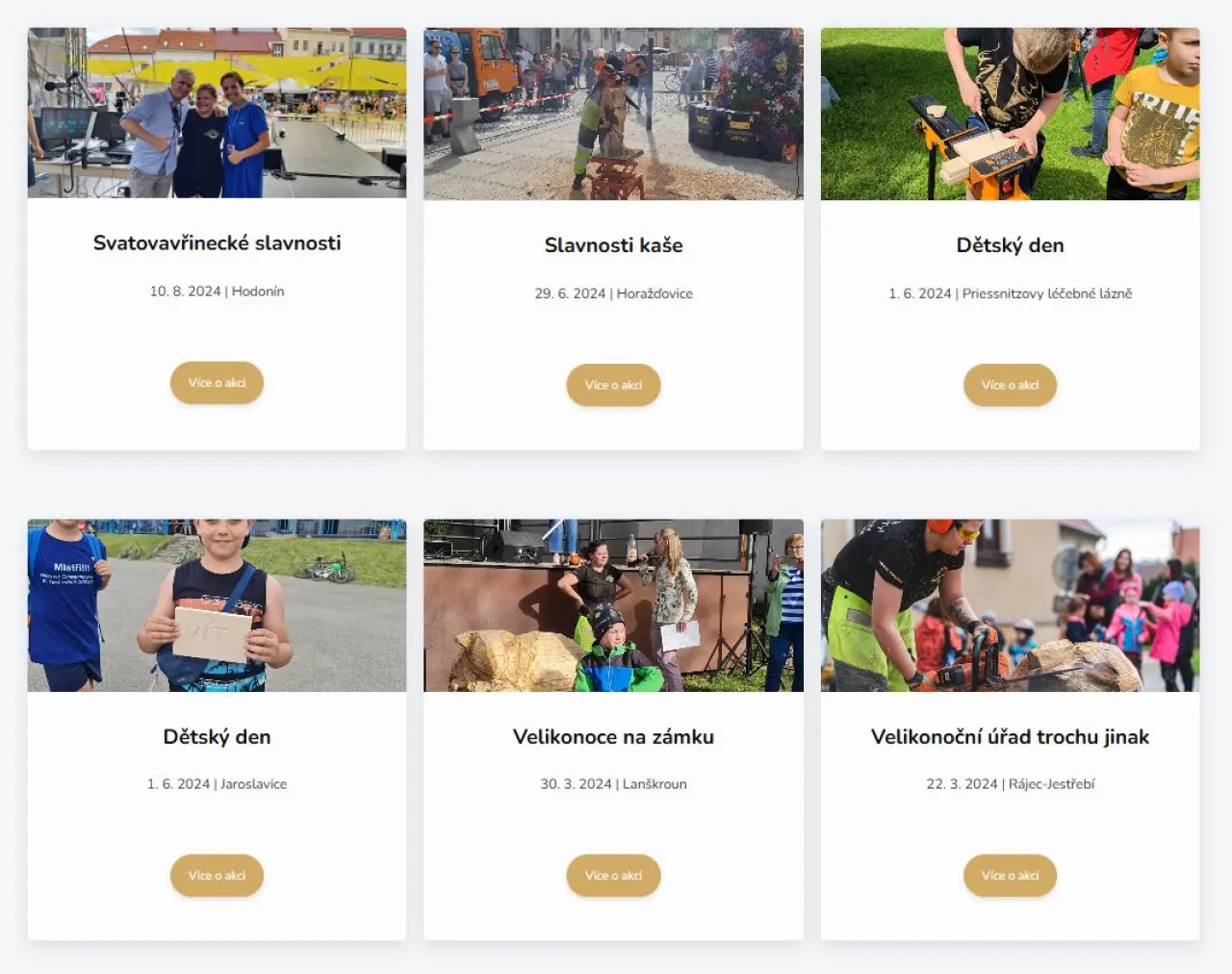This screenshot has width=1232, height=974.
Task: Select the 'Slavnosti kaše' heading
Action: (613, 245)
